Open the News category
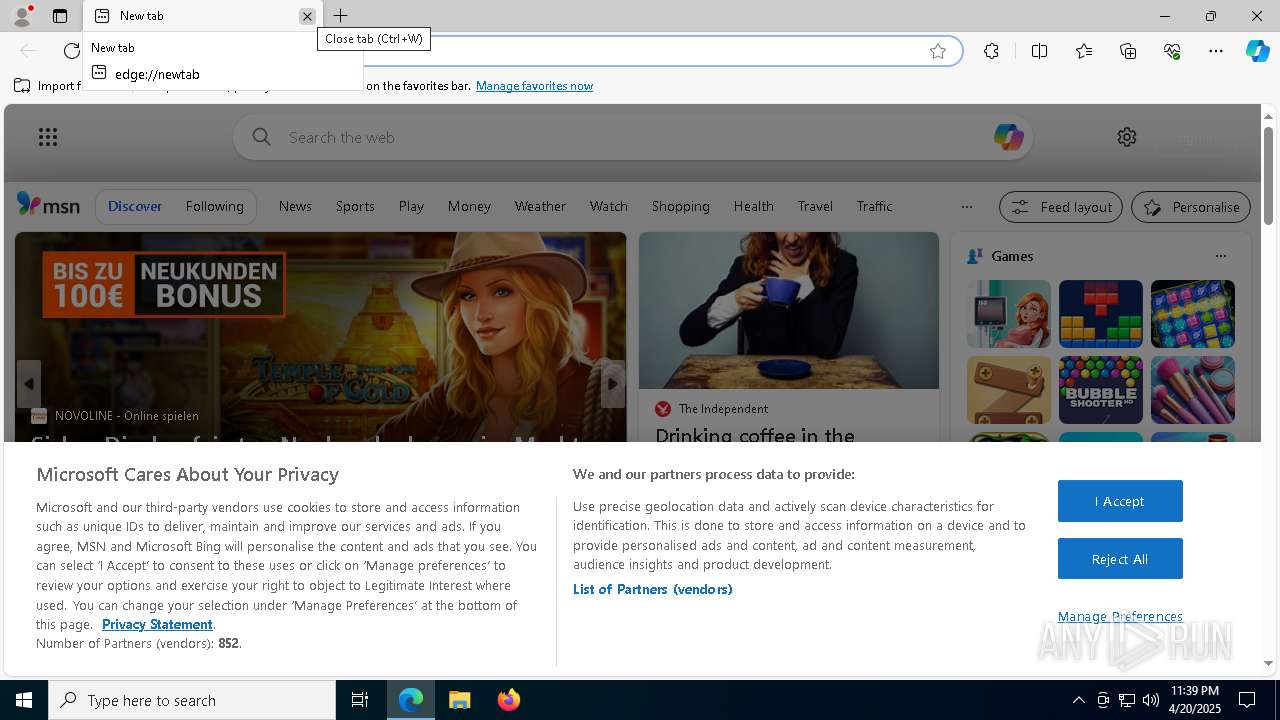The height and width of the screenshot is (720, 1280). point(295,206)
